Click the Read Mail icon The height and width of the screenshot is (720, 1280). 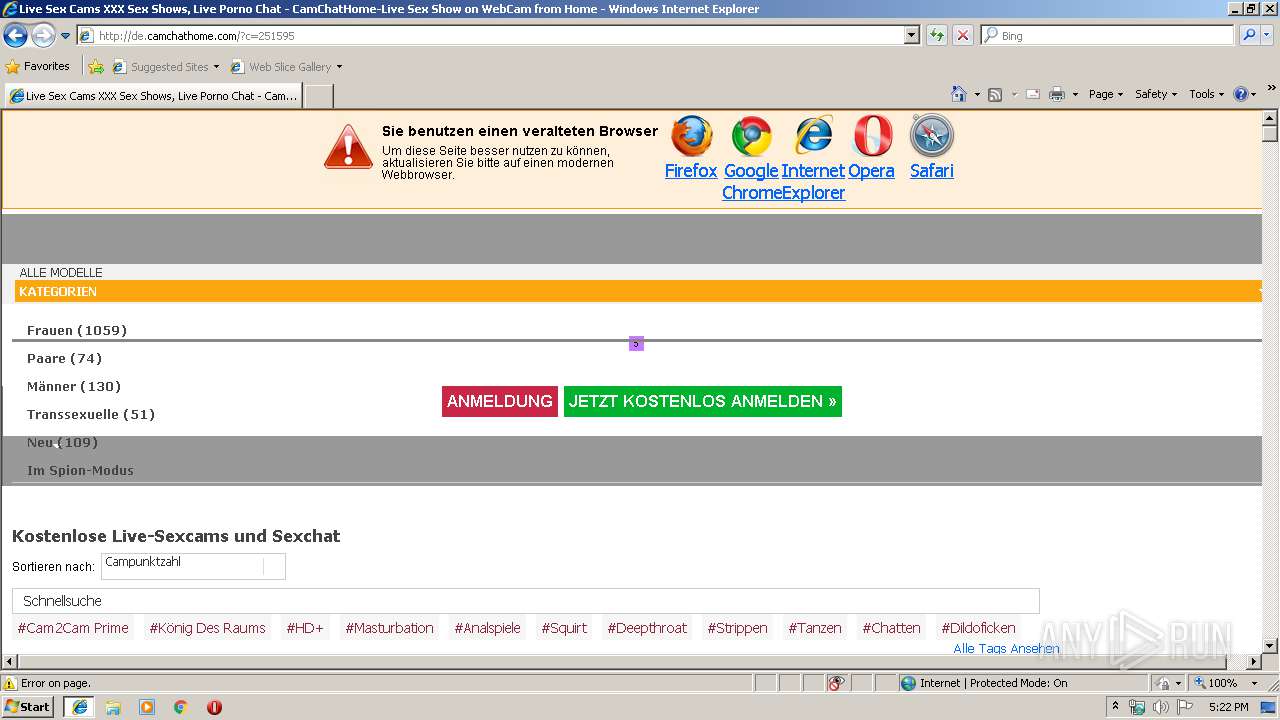pyautogui.click(x=1033, y=94)
